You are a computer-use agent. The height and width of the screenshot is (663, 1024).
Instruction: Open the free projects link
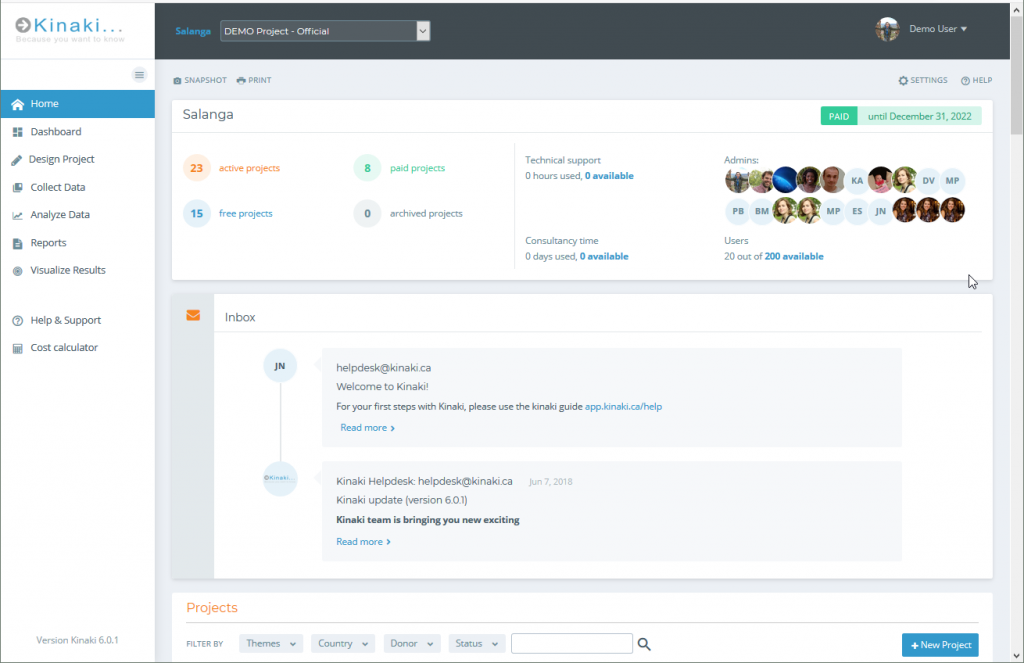coord(246,214)
